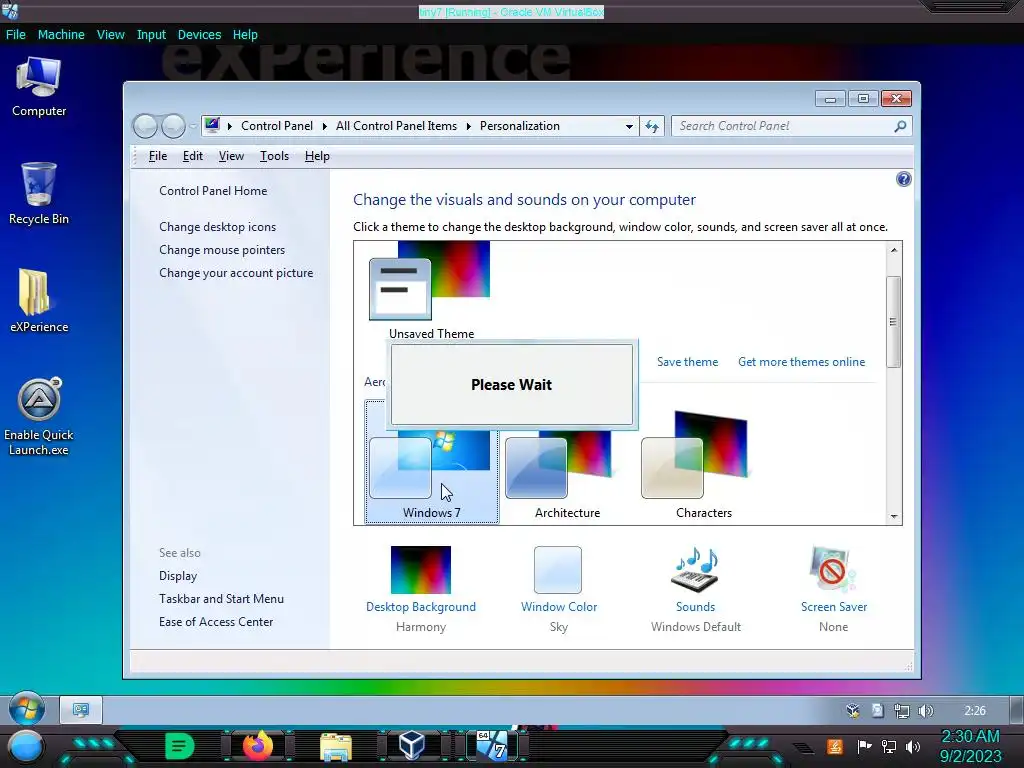Click the search magnifier icon
Viewport: 1024px width, 768px height.
click(x=900, y=126)
